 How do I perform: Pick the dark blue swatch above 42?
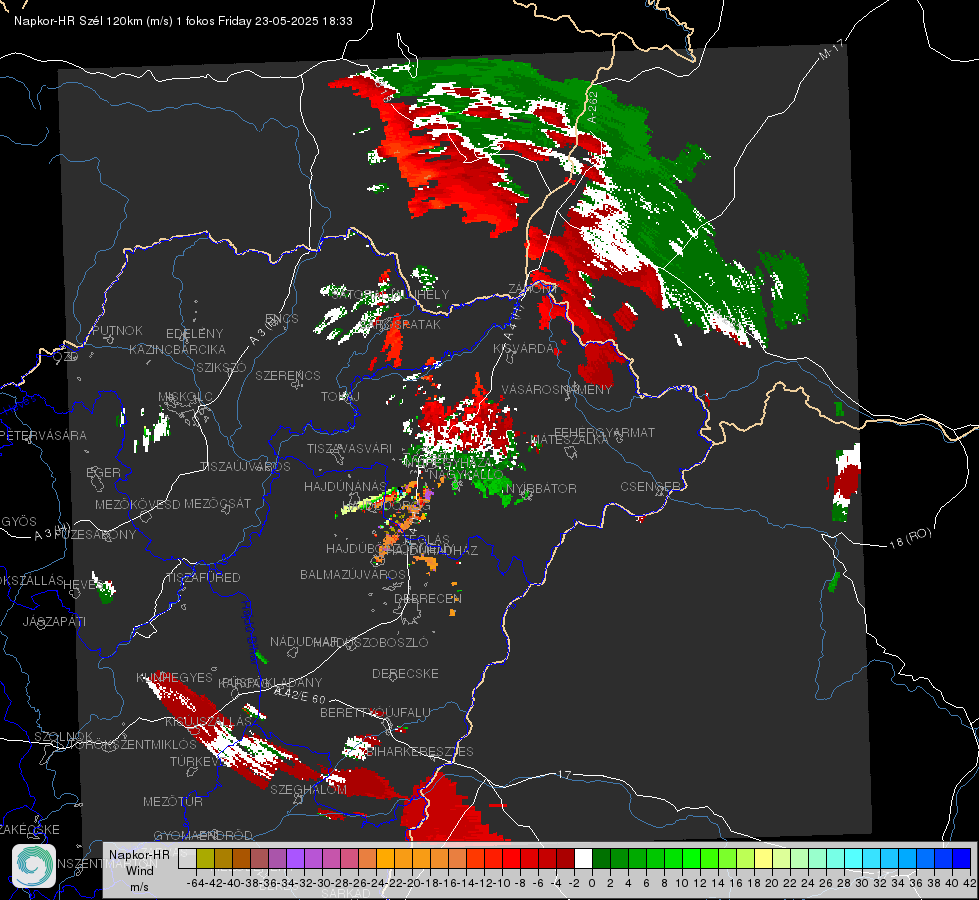pyautogui.click(x=962, y=858)
